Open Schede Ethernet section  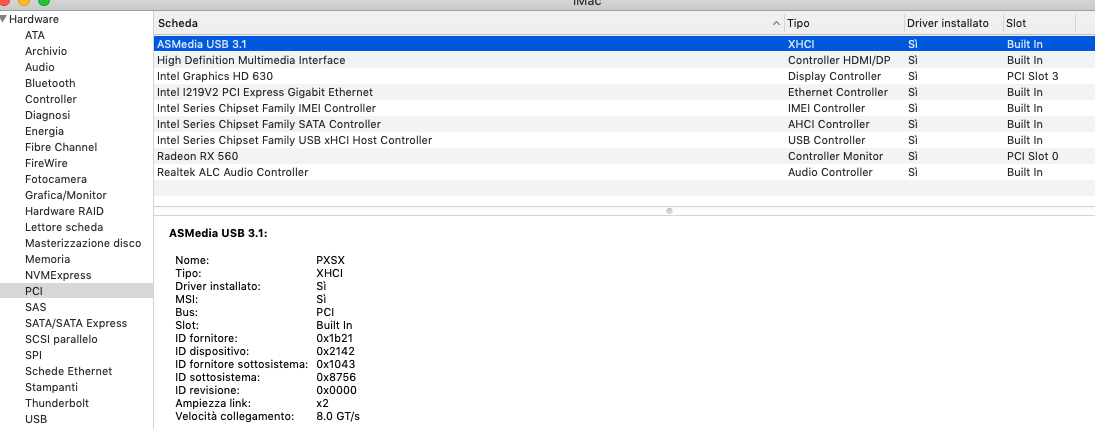[68, 371]
